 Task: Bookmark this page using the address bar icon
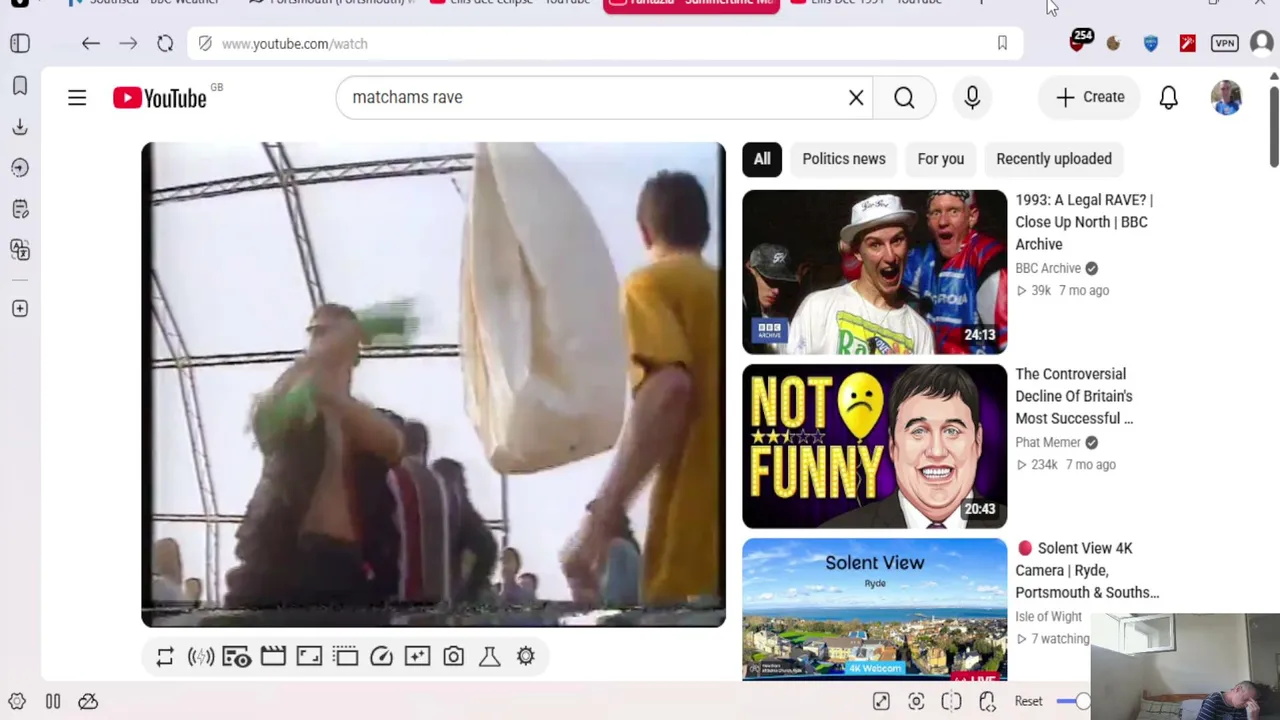click(x=1002, y=44)
